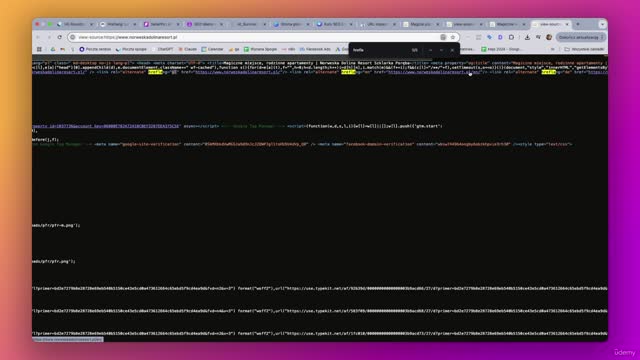Close the find bar
Image resolution: width=640 pixels, height=360 pixels.
(x=452, y=50)
